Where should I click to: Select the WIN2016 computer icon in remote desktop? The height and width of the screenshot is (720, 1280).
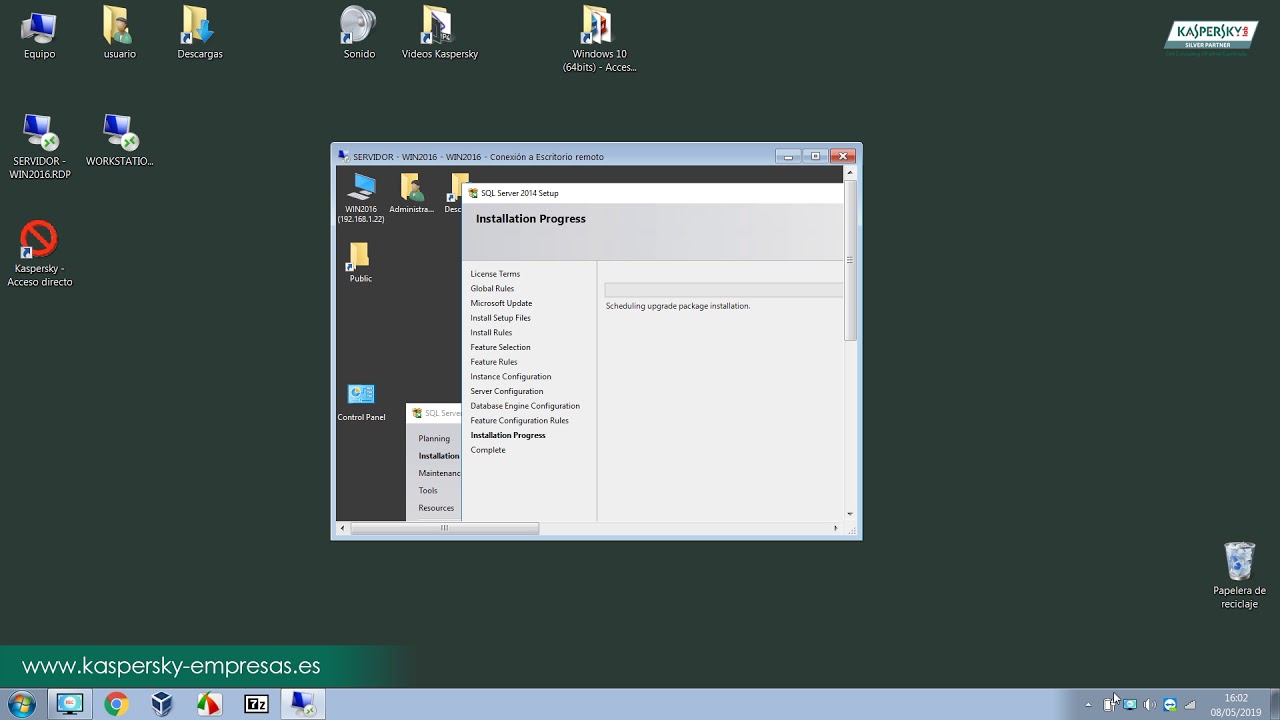(x=360, y=197)
